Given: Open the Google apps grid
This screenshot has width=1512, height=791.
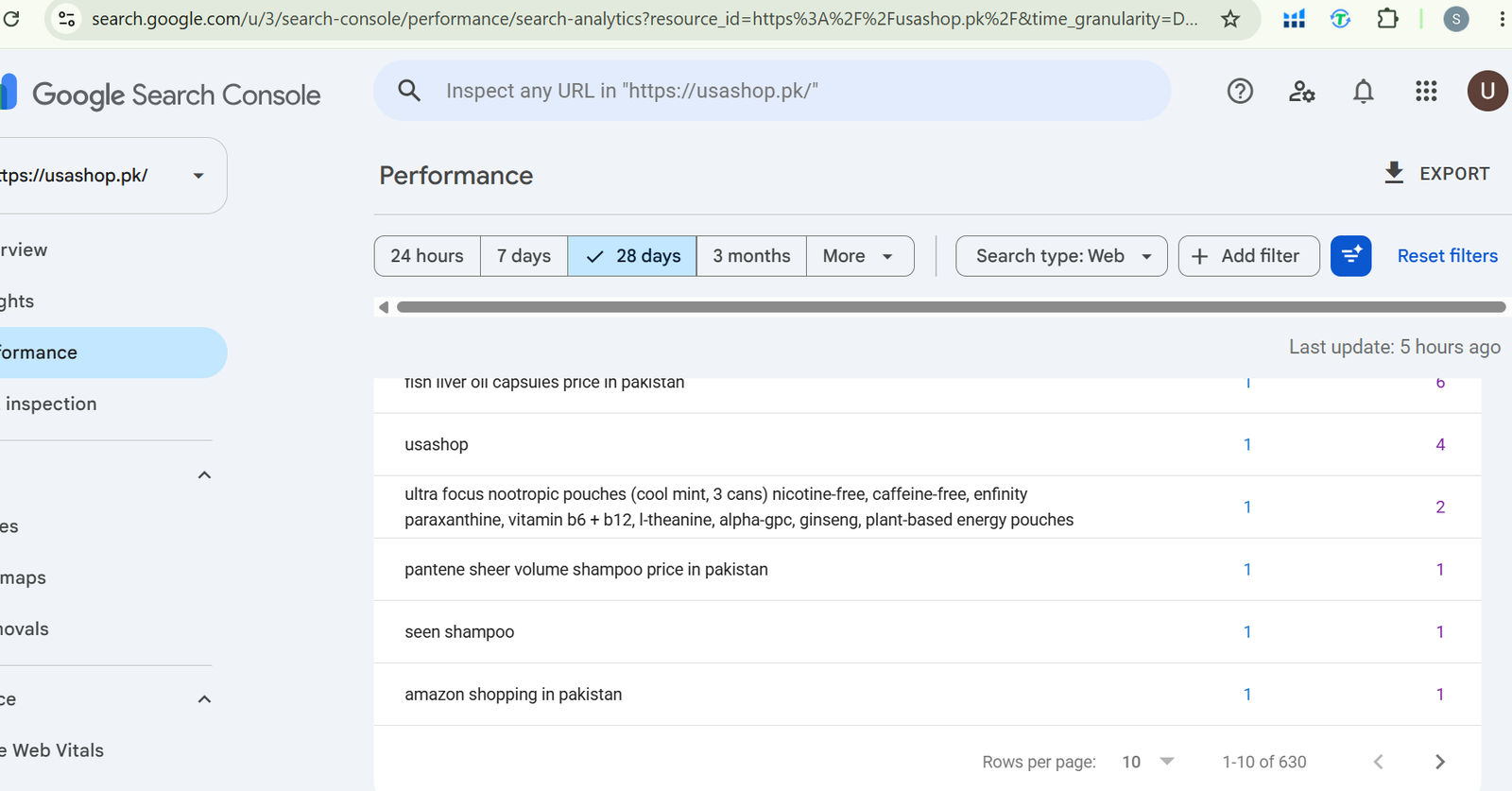Looking at the screenshot, I should [x=1426, y=91].
